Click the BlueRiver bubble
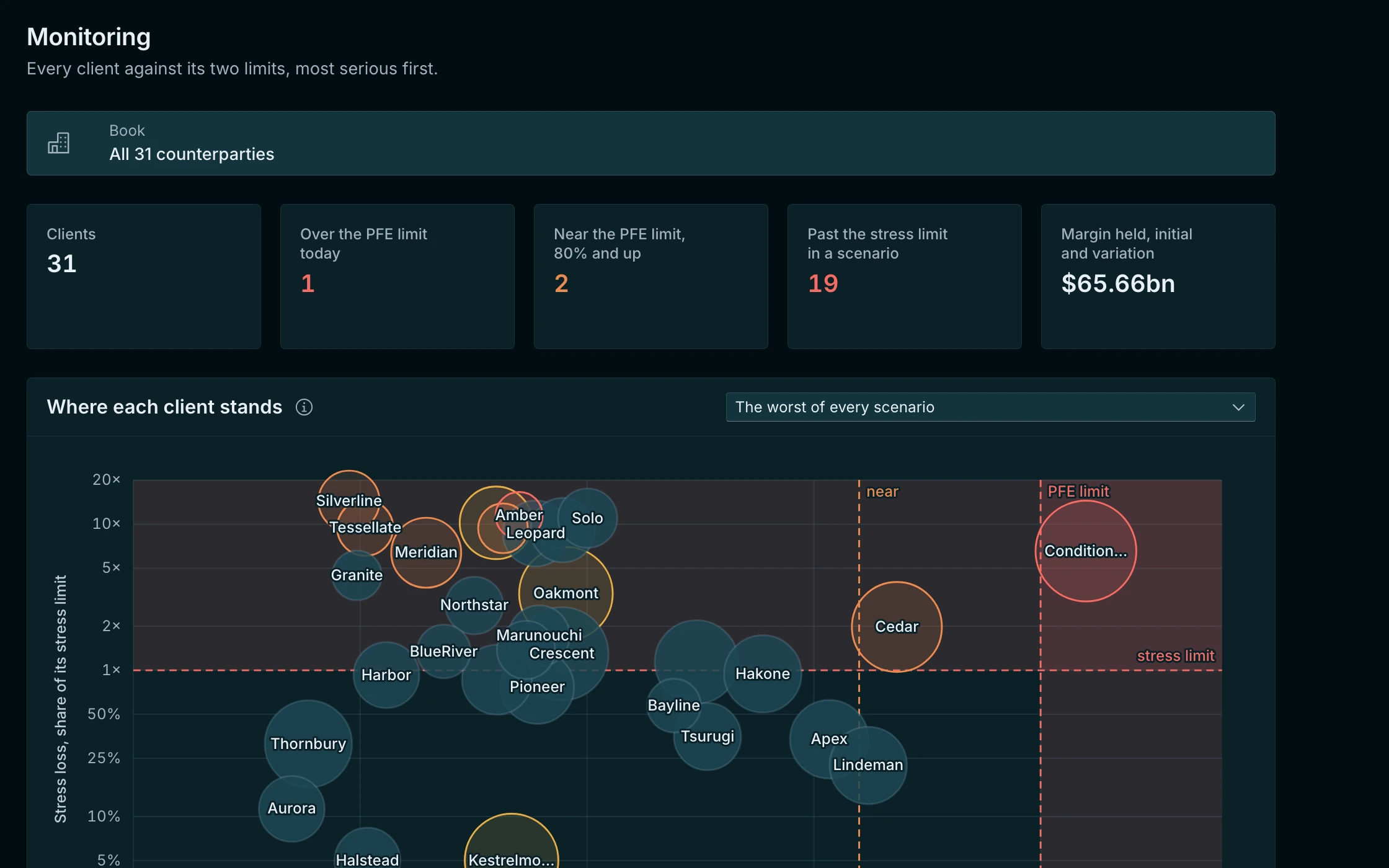This screenshot has width=1389, height=868. click(444, 652)
